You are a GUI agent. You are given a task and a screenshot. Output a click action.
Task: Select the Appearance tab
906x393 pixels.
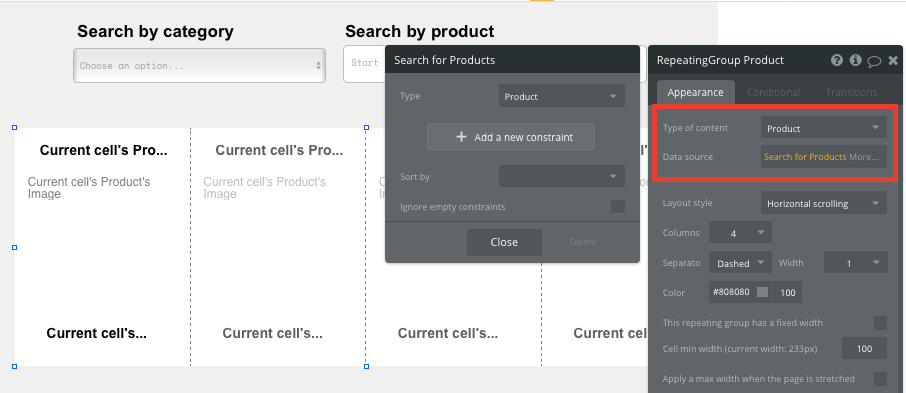pyautogui.click(x=695, y=92)
